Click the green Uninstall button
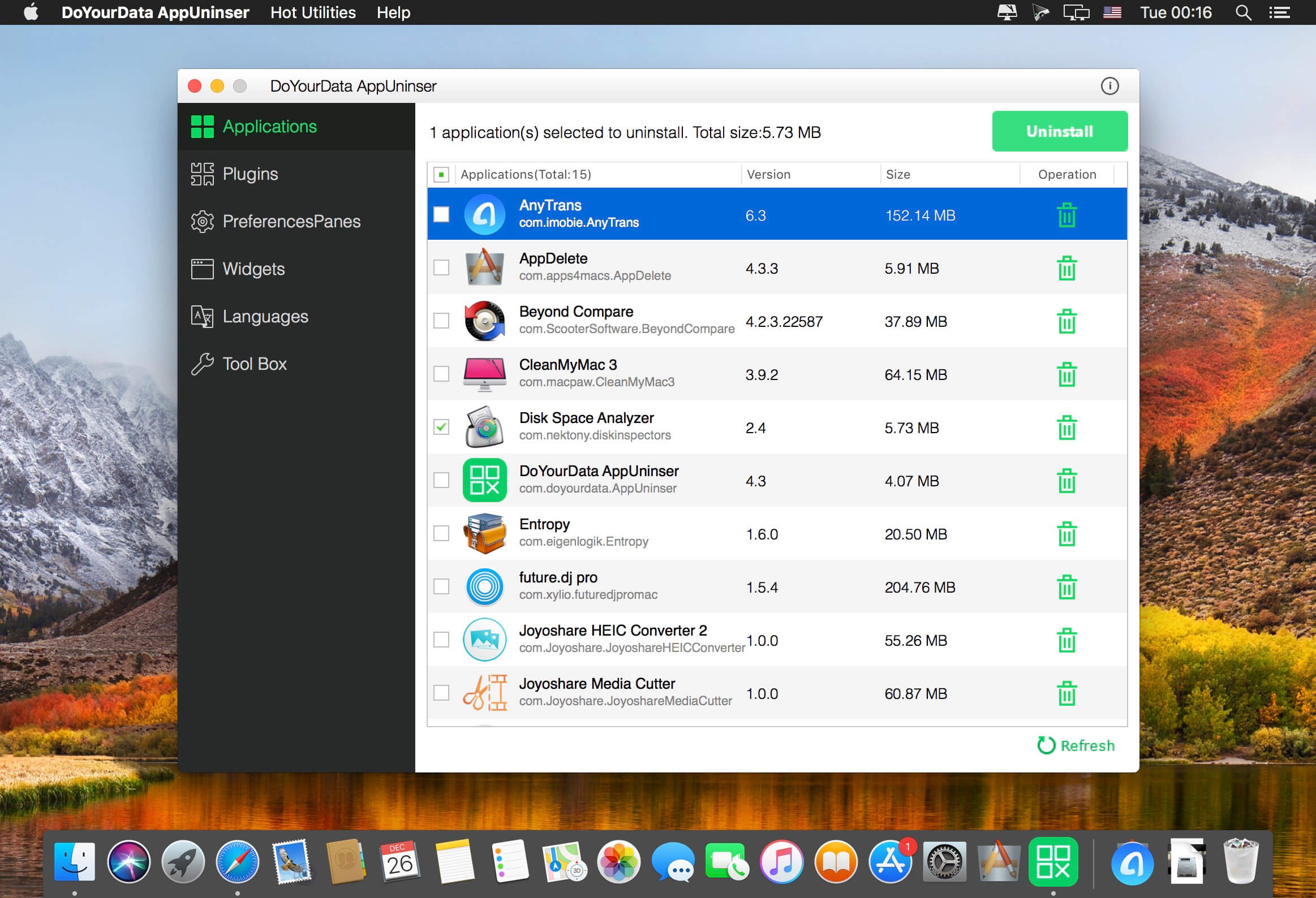 [1060, 131]
